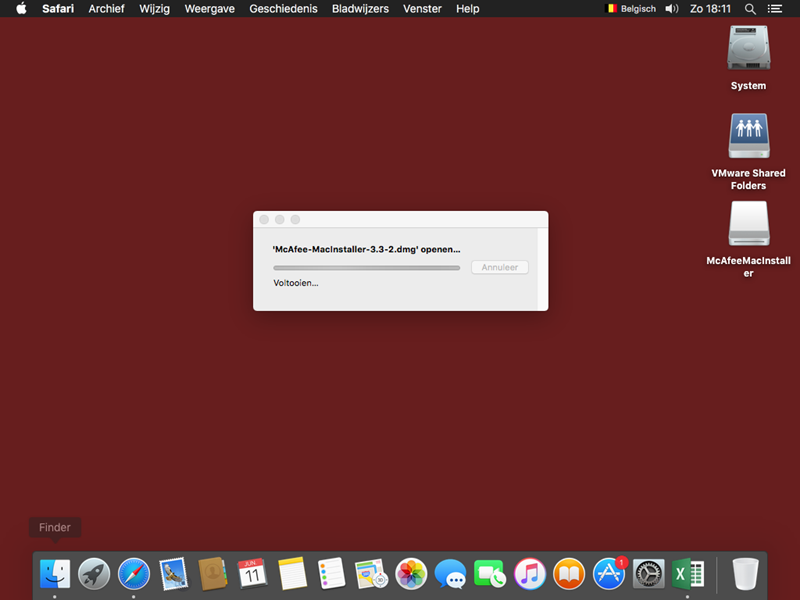Open System Preferences gear icon
This screenshot has height=600, width=800.
pos(648,573)
